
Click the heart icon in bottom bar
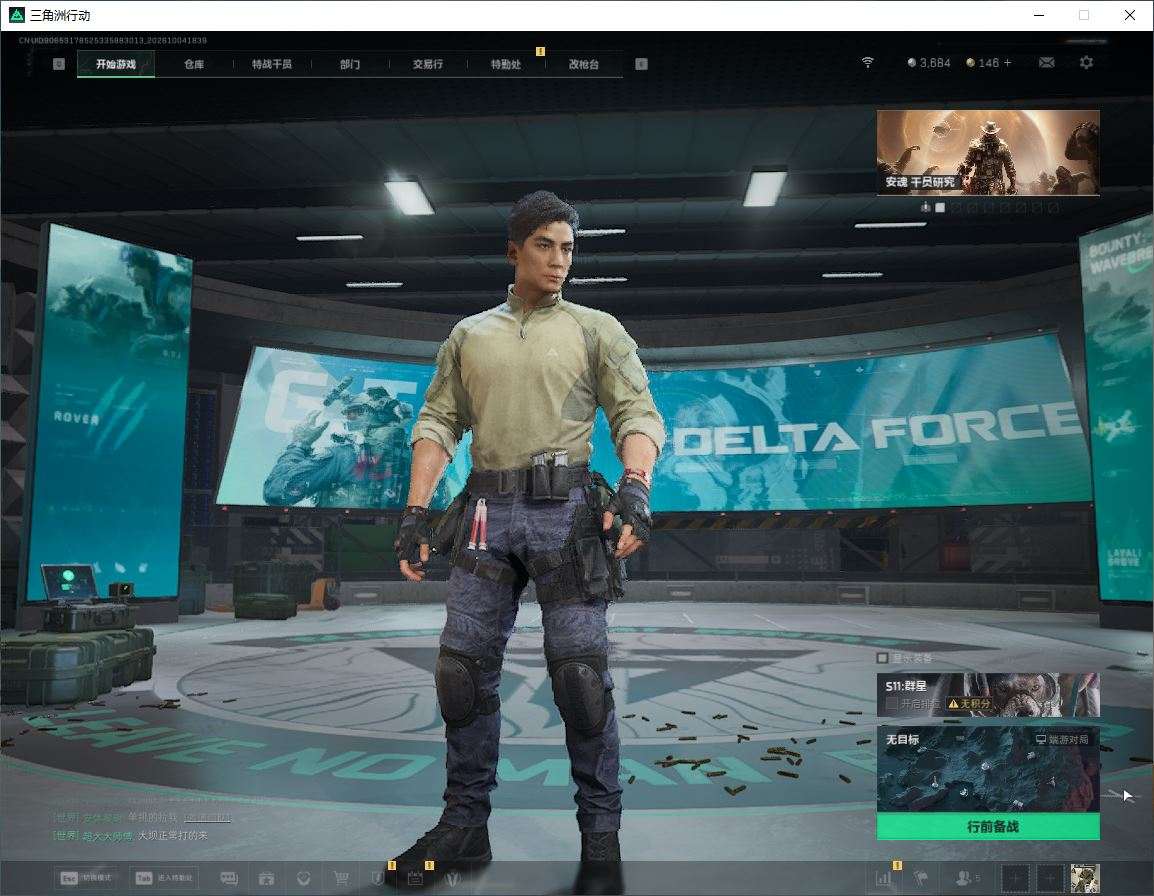(303, 878)
